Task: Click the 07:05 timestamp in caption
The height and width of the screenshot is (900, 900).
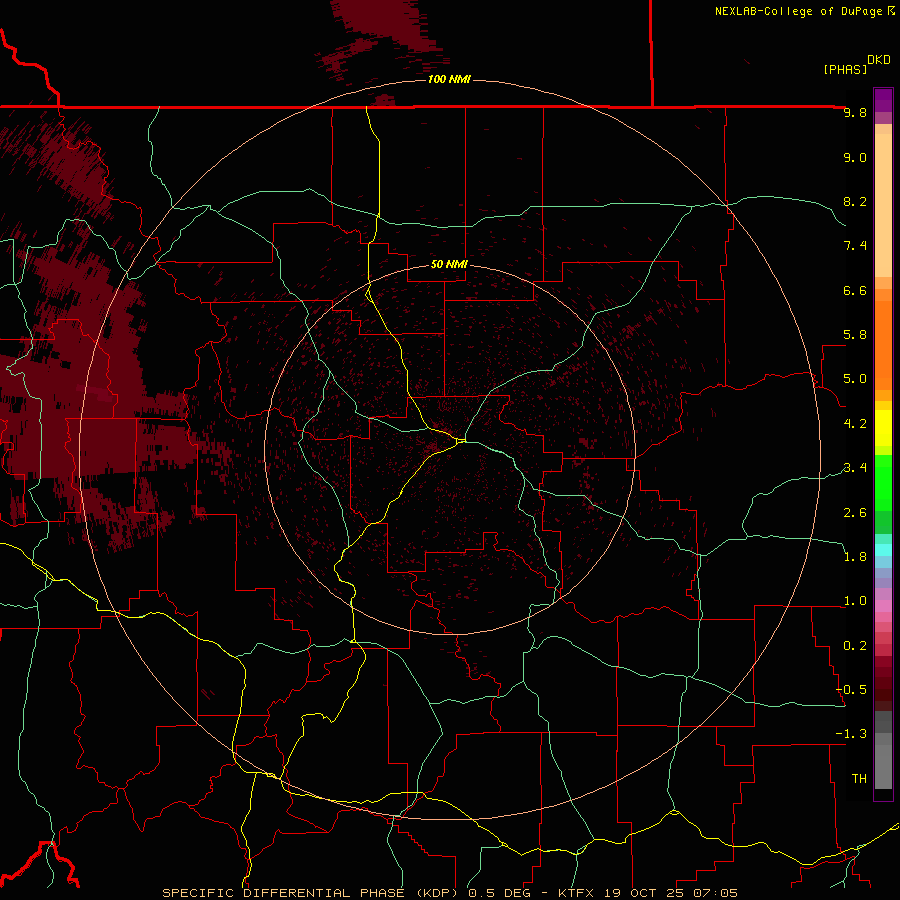Action: tap(715, 893)
